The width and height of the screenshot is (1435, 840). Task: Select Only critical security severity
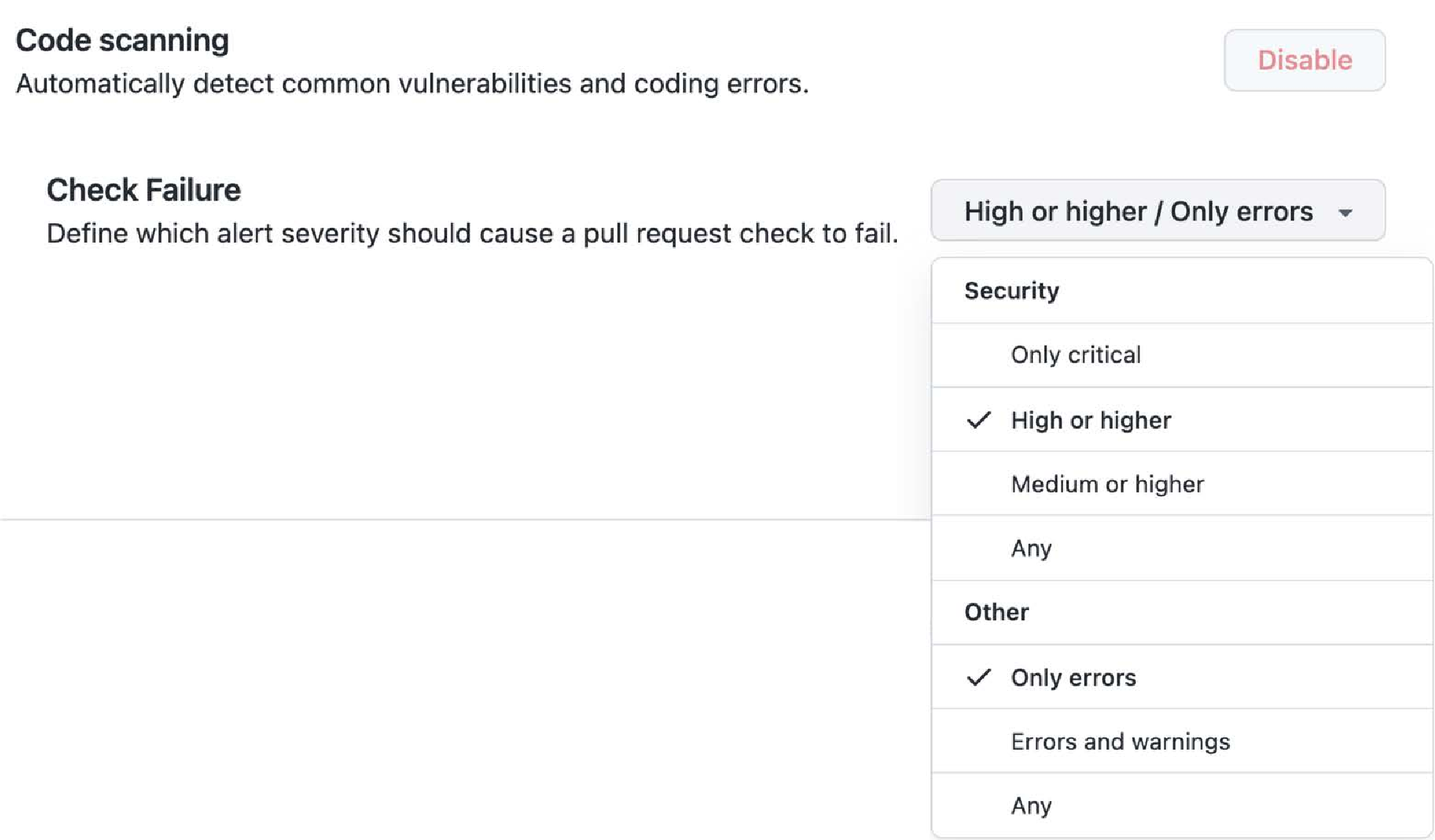[x=1182, y=355]
